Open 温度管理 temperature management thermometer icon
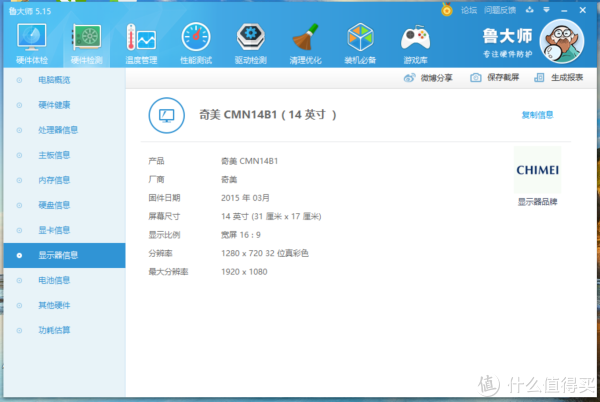The height and width of the screenshot is (402, 600). pyautogui.click(x=141, y=37)
